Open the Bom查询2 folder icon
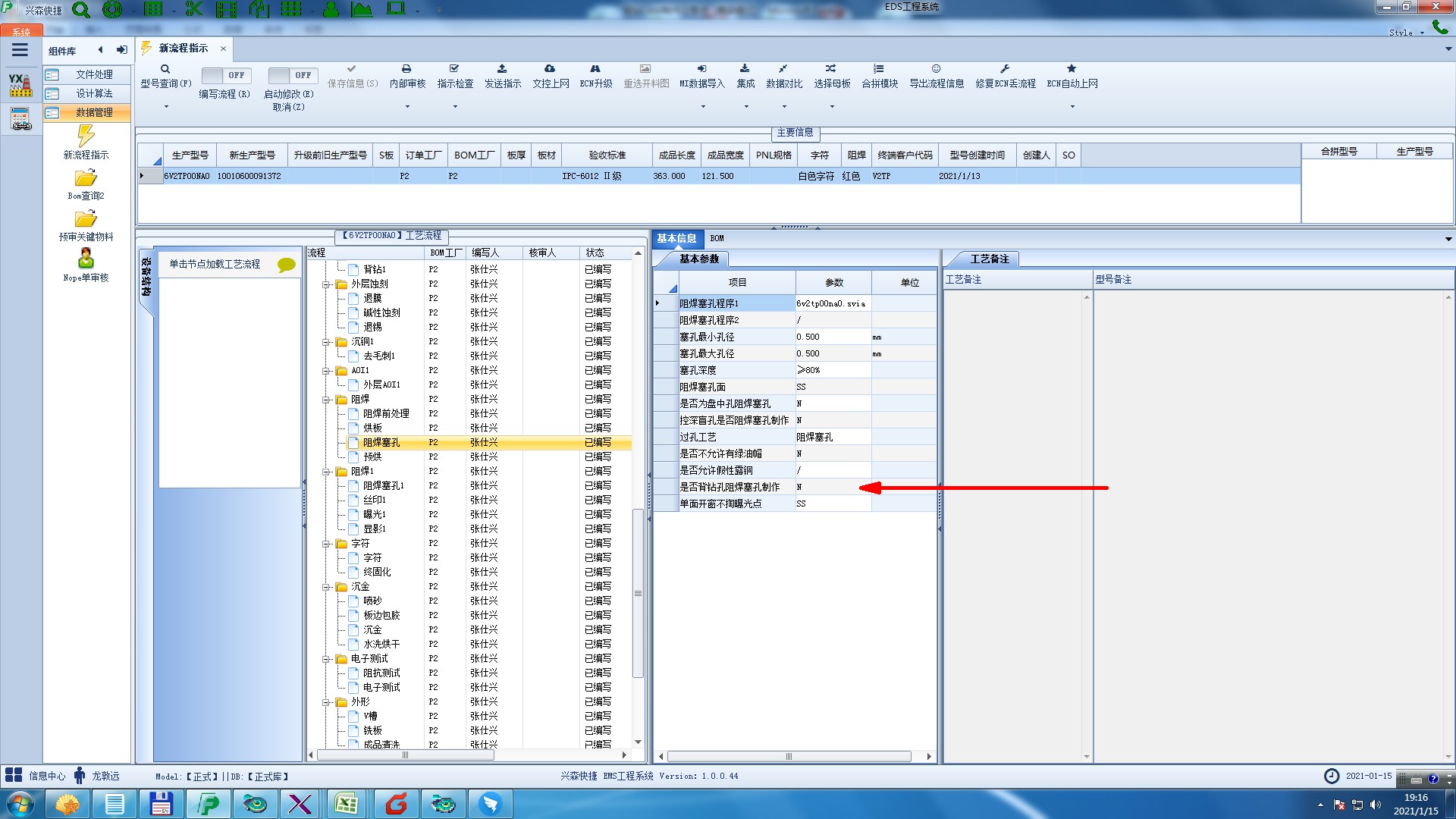This screenshot has width=1456, height=819. [x=86, y=178]
